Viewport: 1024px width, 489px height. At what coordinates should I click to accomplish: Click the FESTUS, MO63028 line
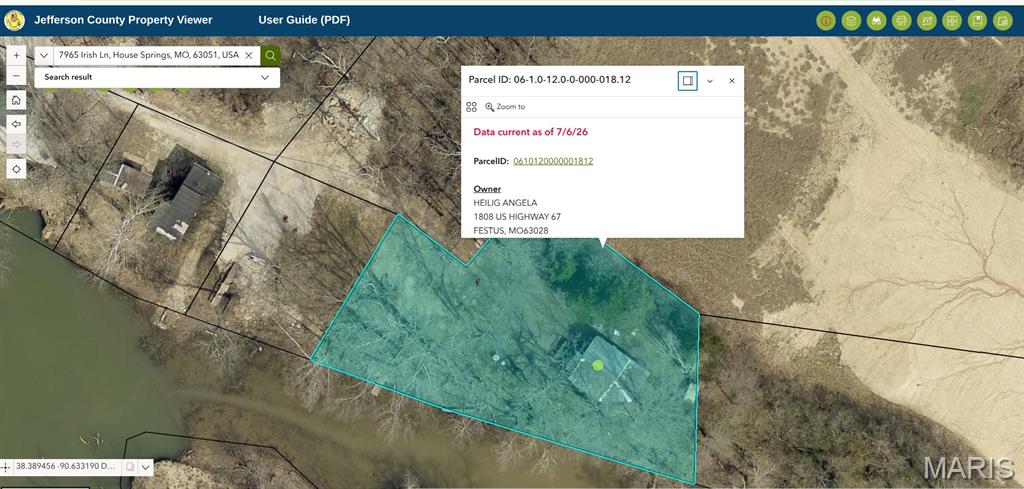point(511,230)
